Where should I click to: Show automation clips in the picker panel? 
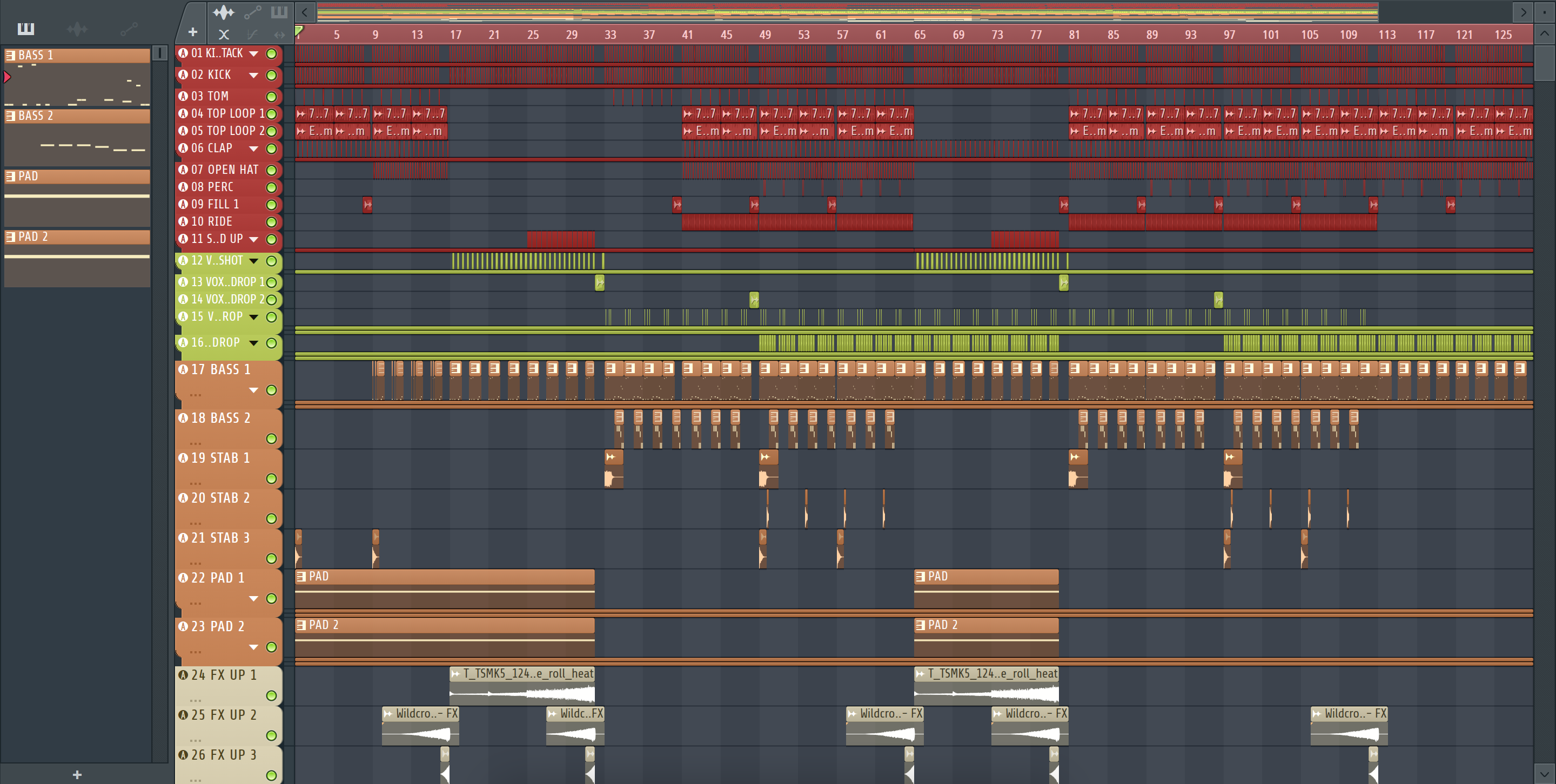click(x=129, y=29)
